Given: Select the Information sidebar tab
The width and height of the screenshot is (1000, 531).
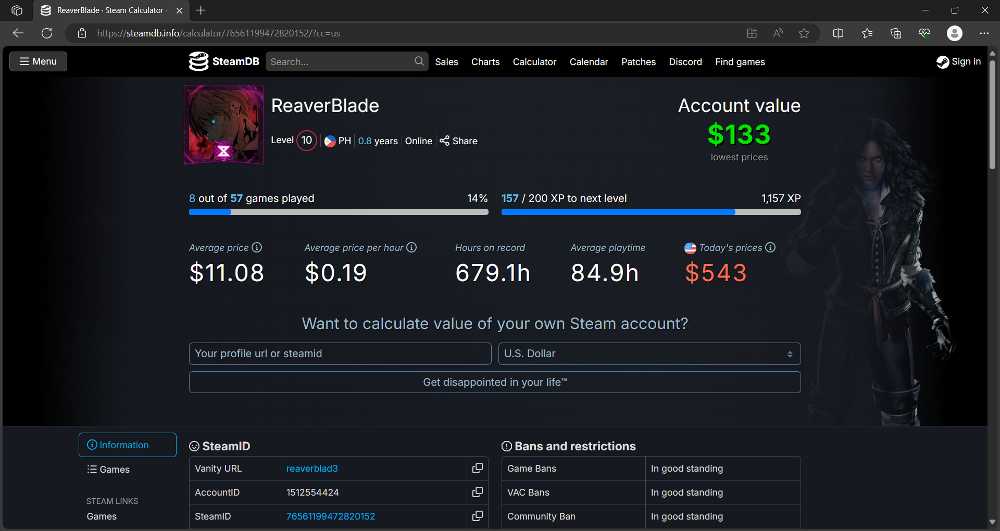Looking at the screenshot, I should (127, 445).
